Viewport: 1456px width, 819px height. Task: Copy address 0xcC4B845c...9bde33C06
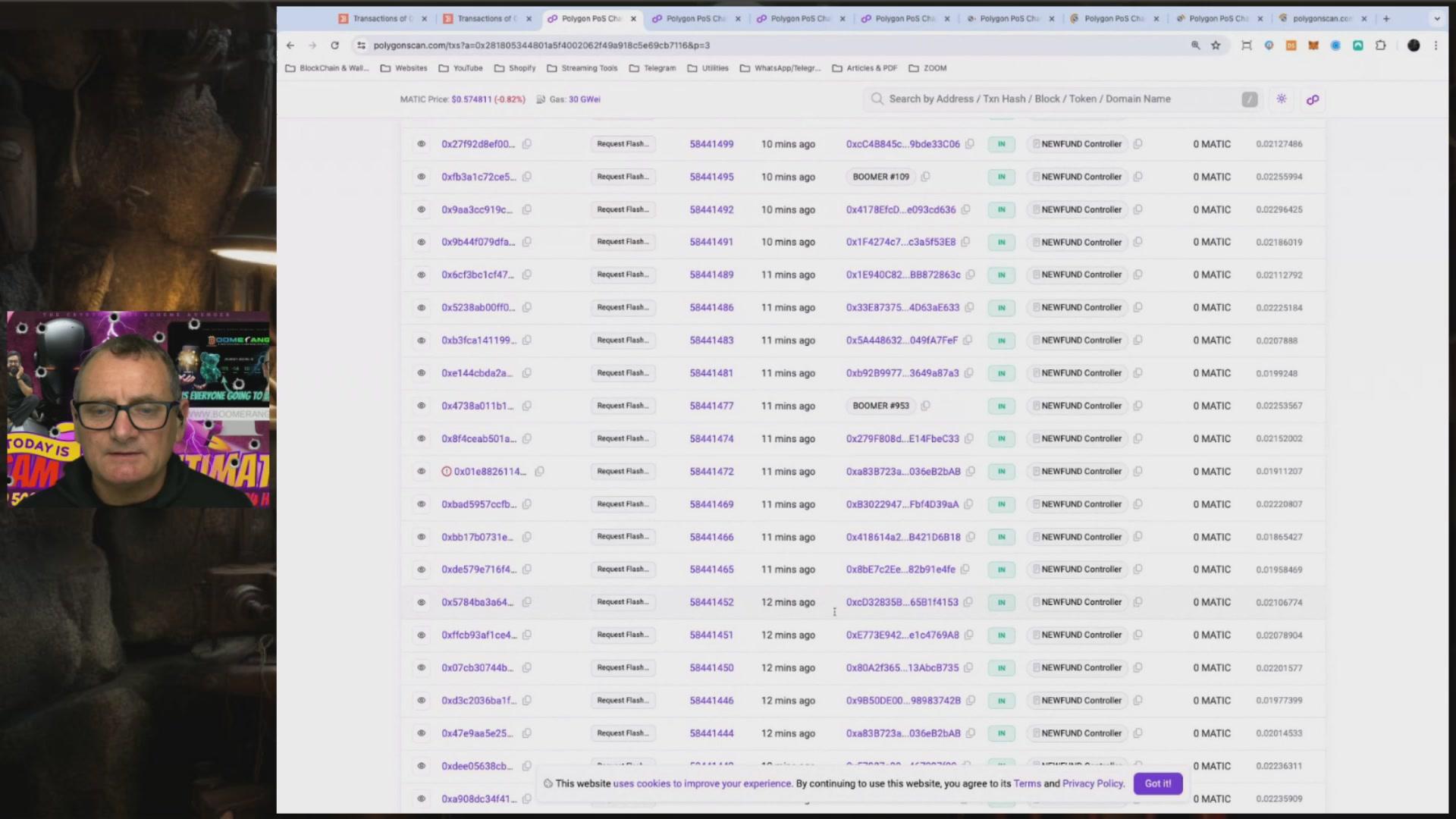tap(970, 144)
